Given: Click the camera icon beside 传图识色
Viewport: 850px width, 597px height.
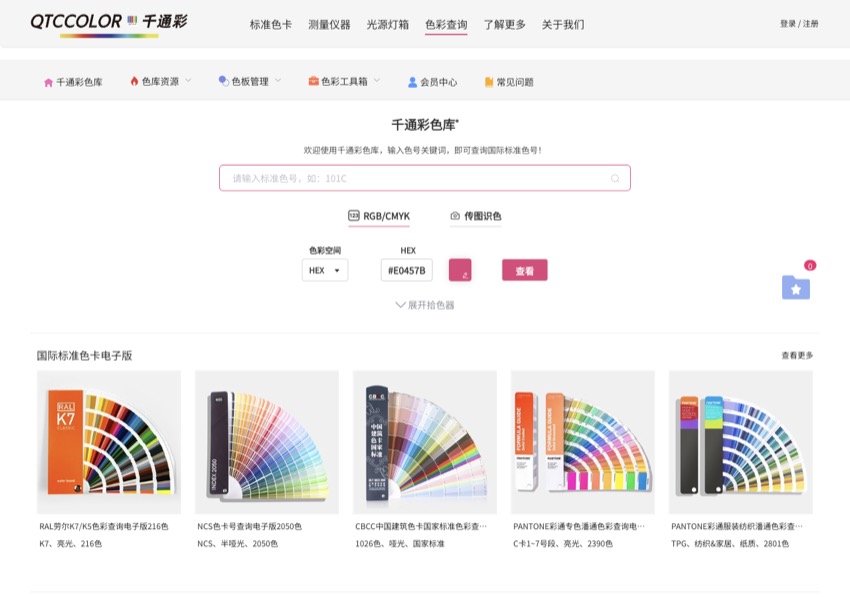Looking at the screenshot, I should (455, 216).
